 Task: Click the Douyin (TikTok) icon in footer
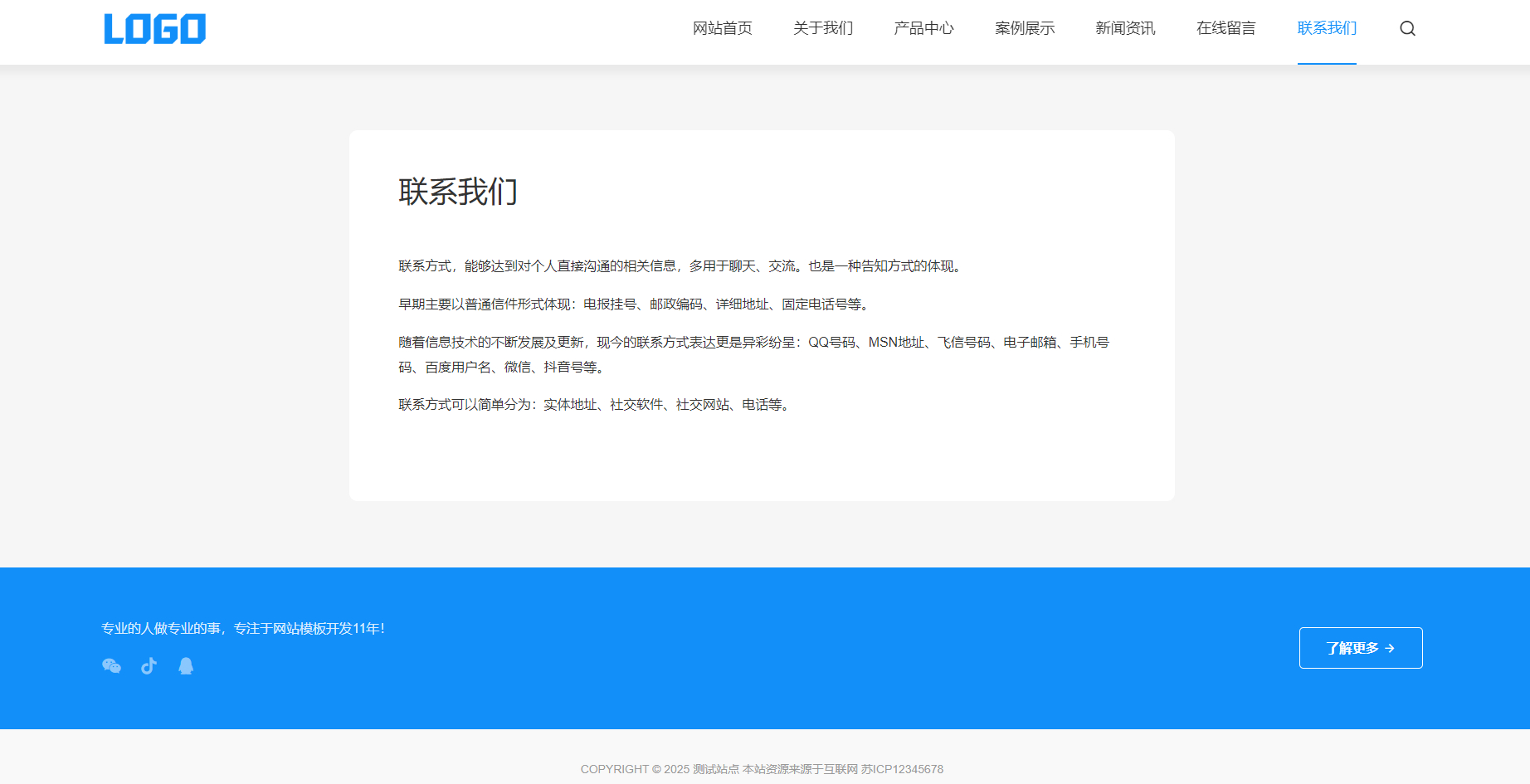click(149, 666)
